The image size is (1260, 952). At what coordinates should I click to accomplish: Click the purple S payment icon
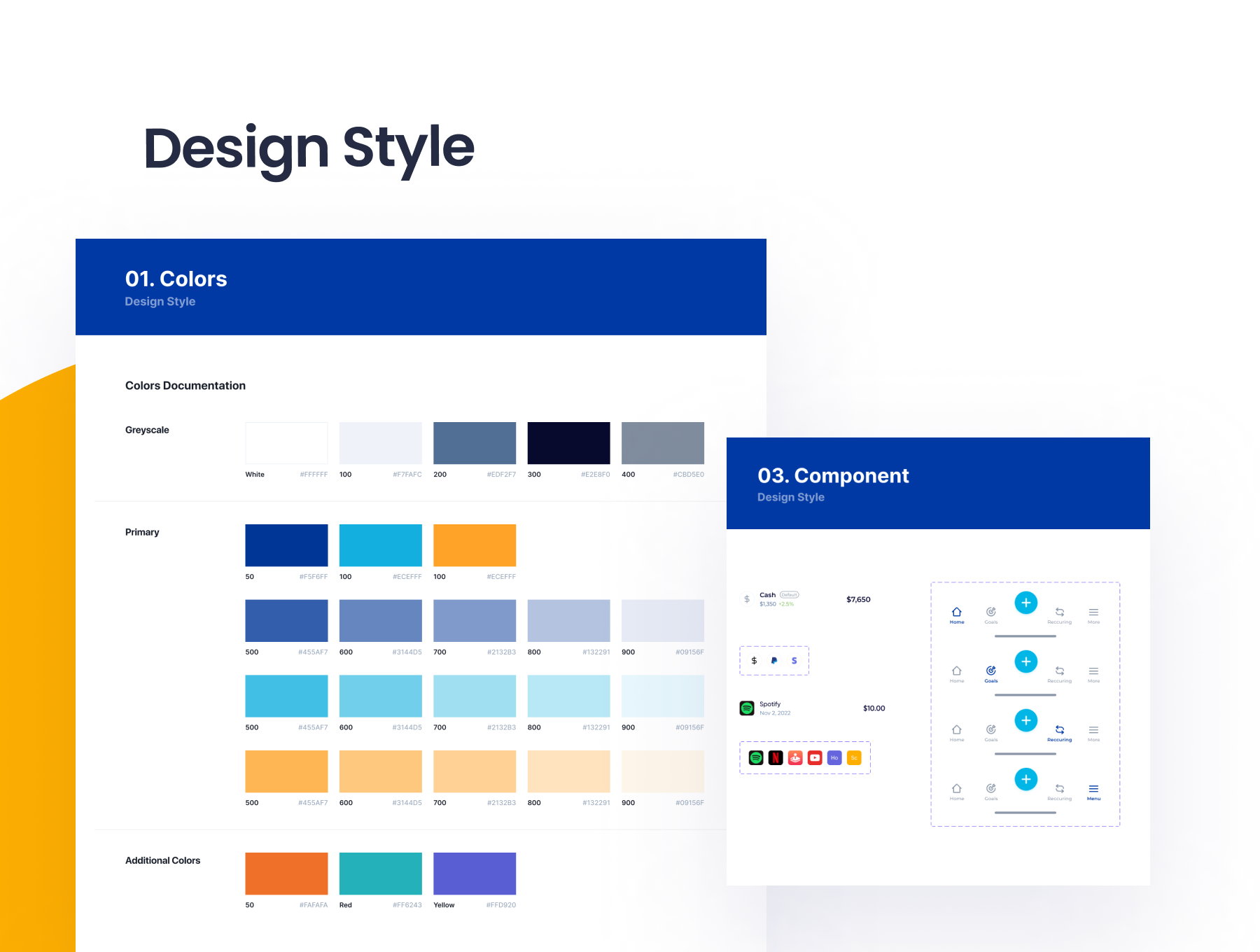coord(794,660)
